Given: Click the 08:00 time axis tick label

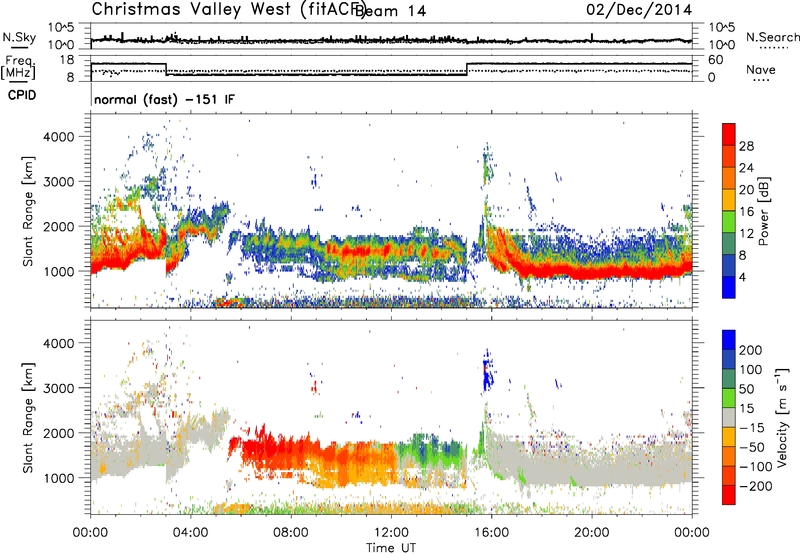Looking at the screenshot, I should (291, 533).
